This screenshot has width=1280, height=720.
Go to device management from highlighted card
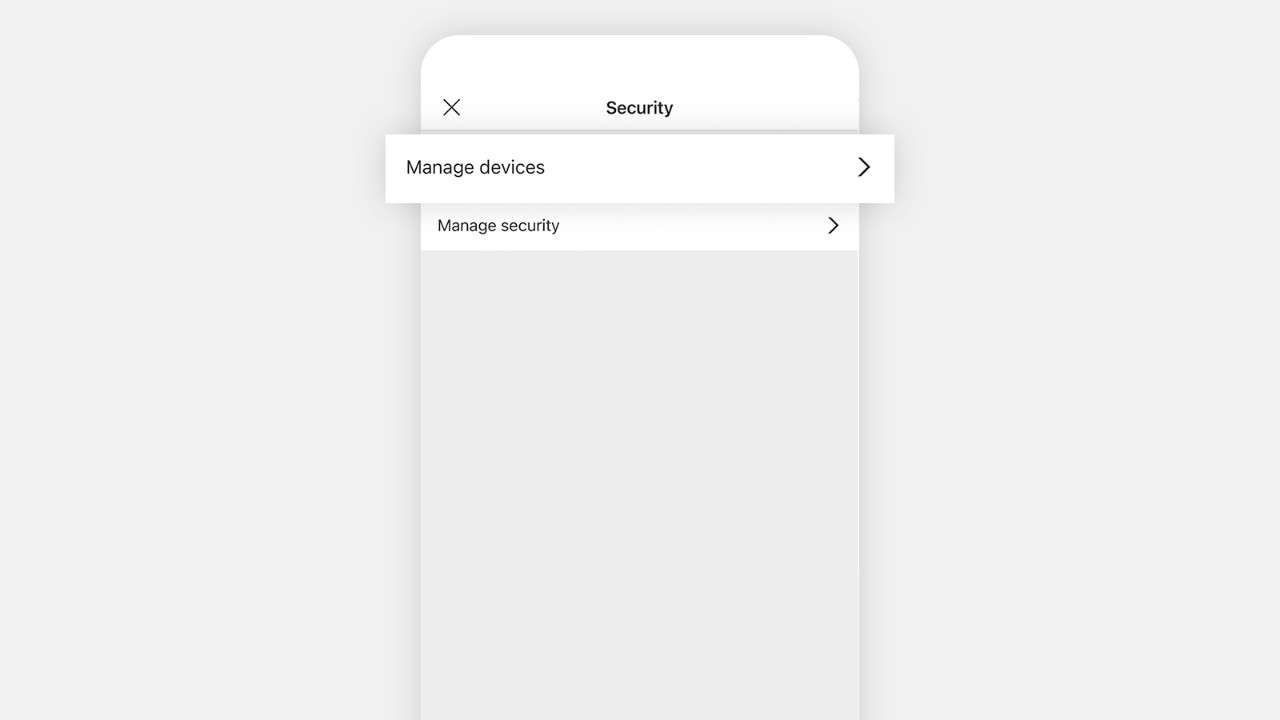pos(640,168)
